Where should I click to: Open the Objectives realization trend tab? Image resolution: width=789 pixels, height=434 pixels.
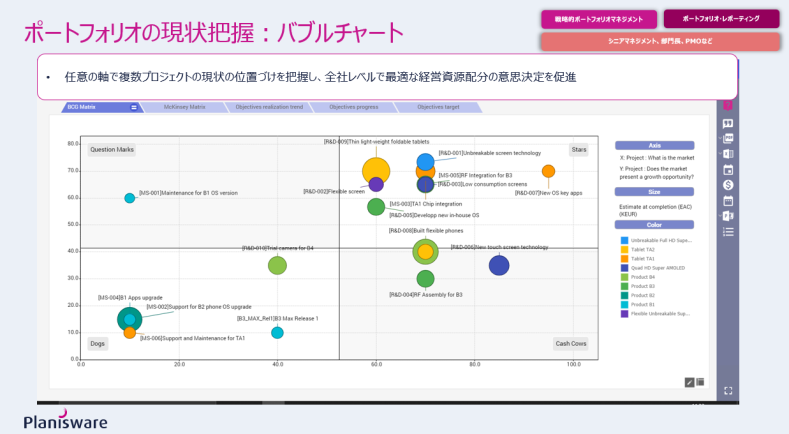coord(269,107)
